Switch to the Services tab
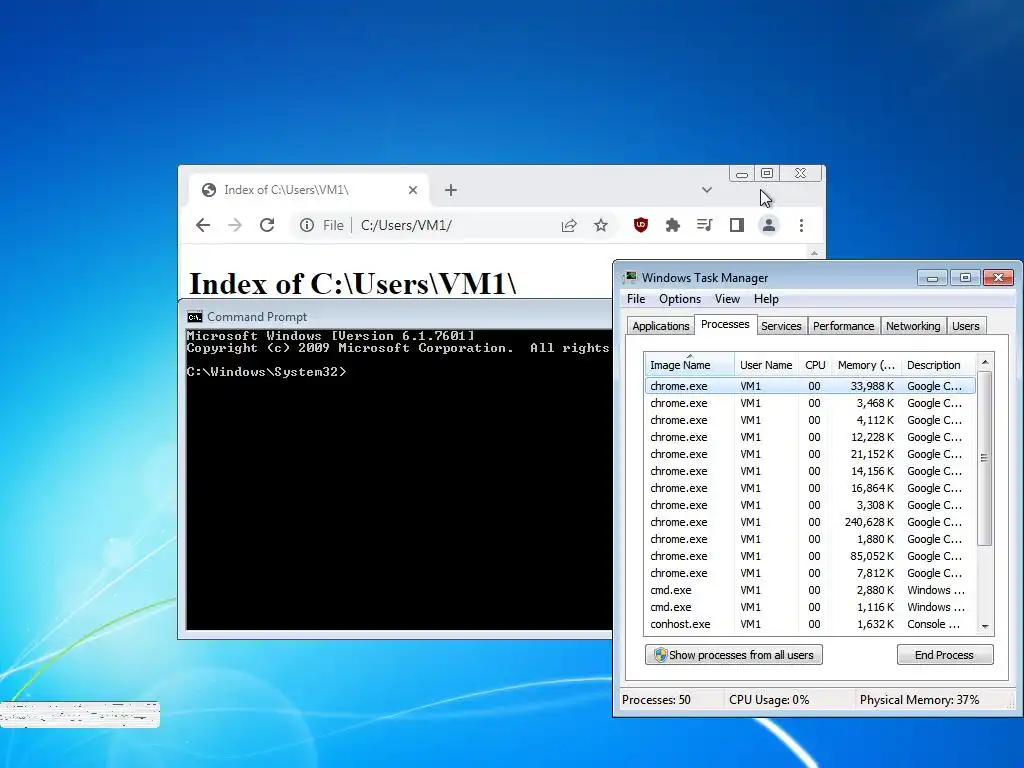 point(781,326)
